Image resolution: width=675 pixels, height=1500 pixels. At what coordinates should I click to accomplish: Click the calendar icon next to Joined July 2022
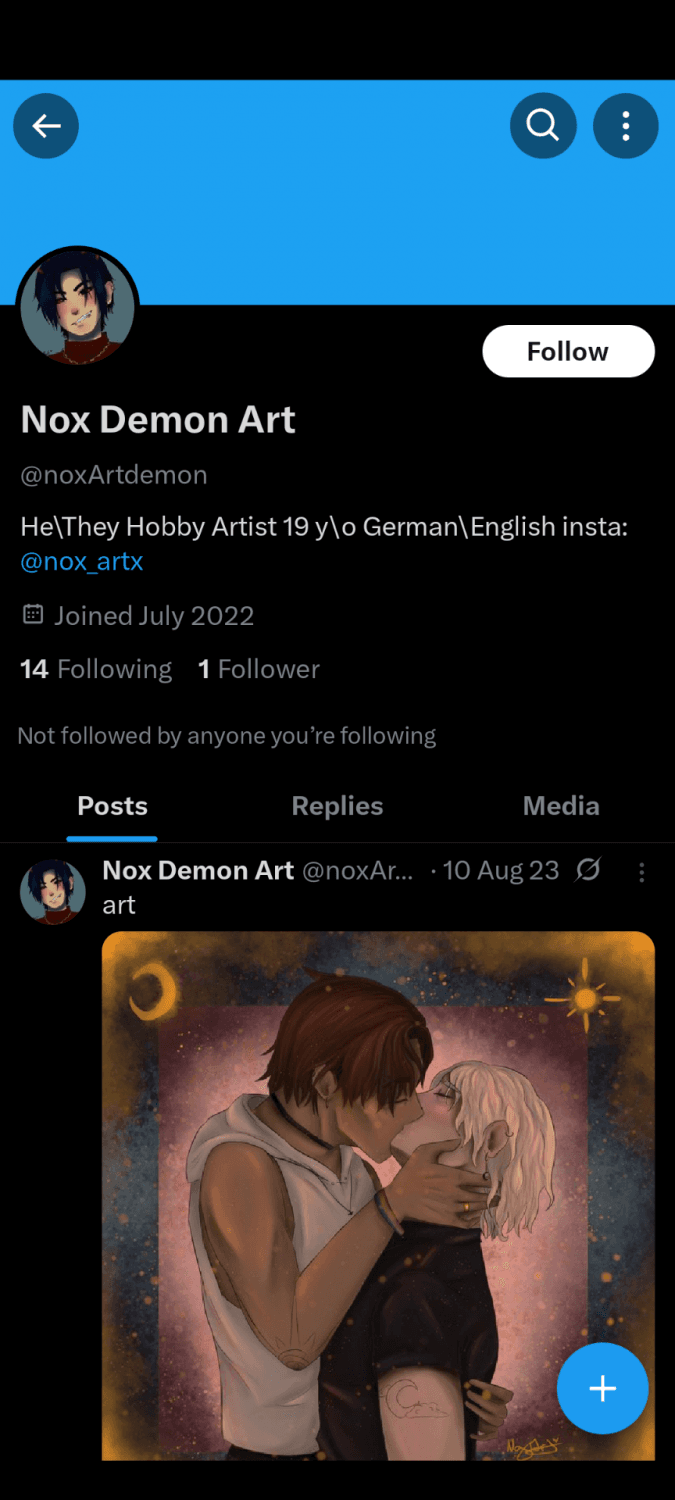click(32, 616)
